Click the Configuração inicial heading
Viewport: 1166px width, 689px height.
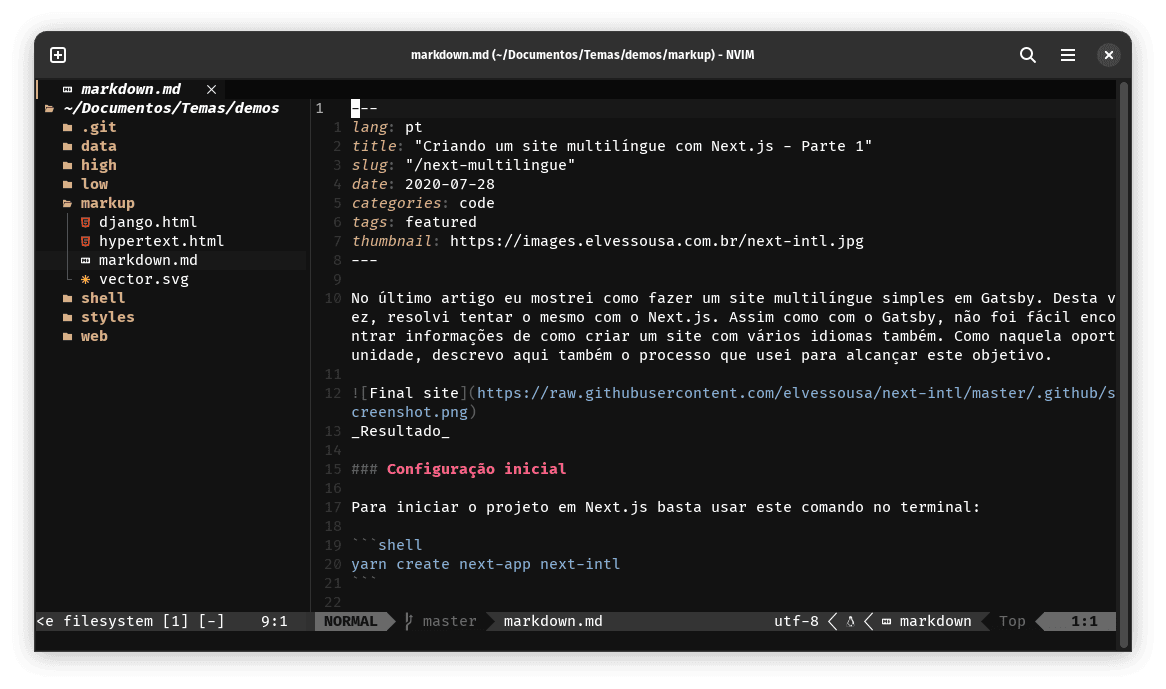pyautogui.click(x=476, y=469)
